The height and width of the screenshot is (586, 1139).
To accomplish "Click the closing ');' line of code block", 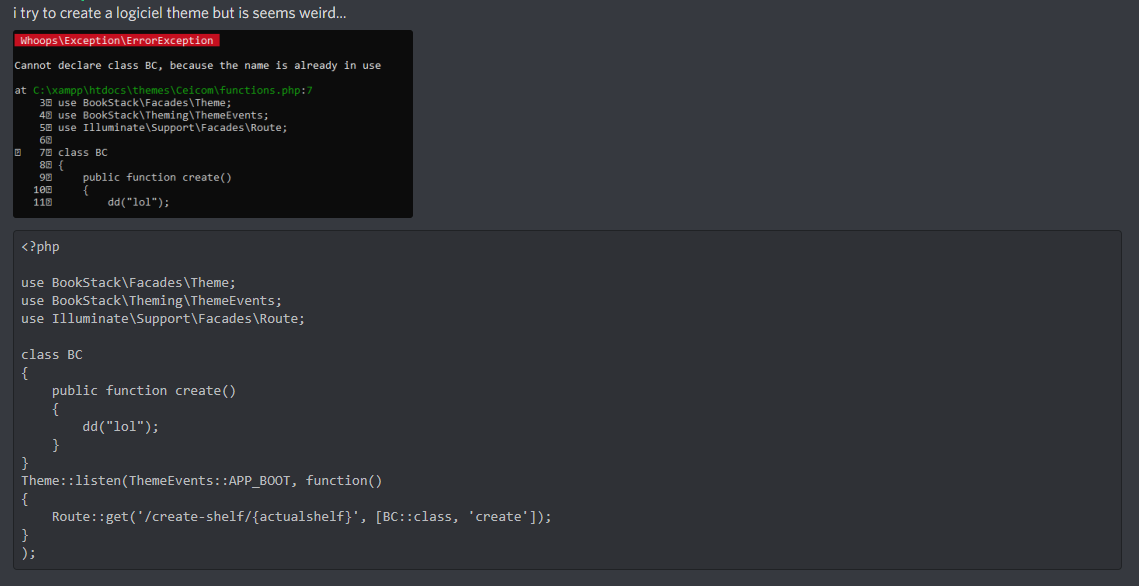I will (28, 553).
